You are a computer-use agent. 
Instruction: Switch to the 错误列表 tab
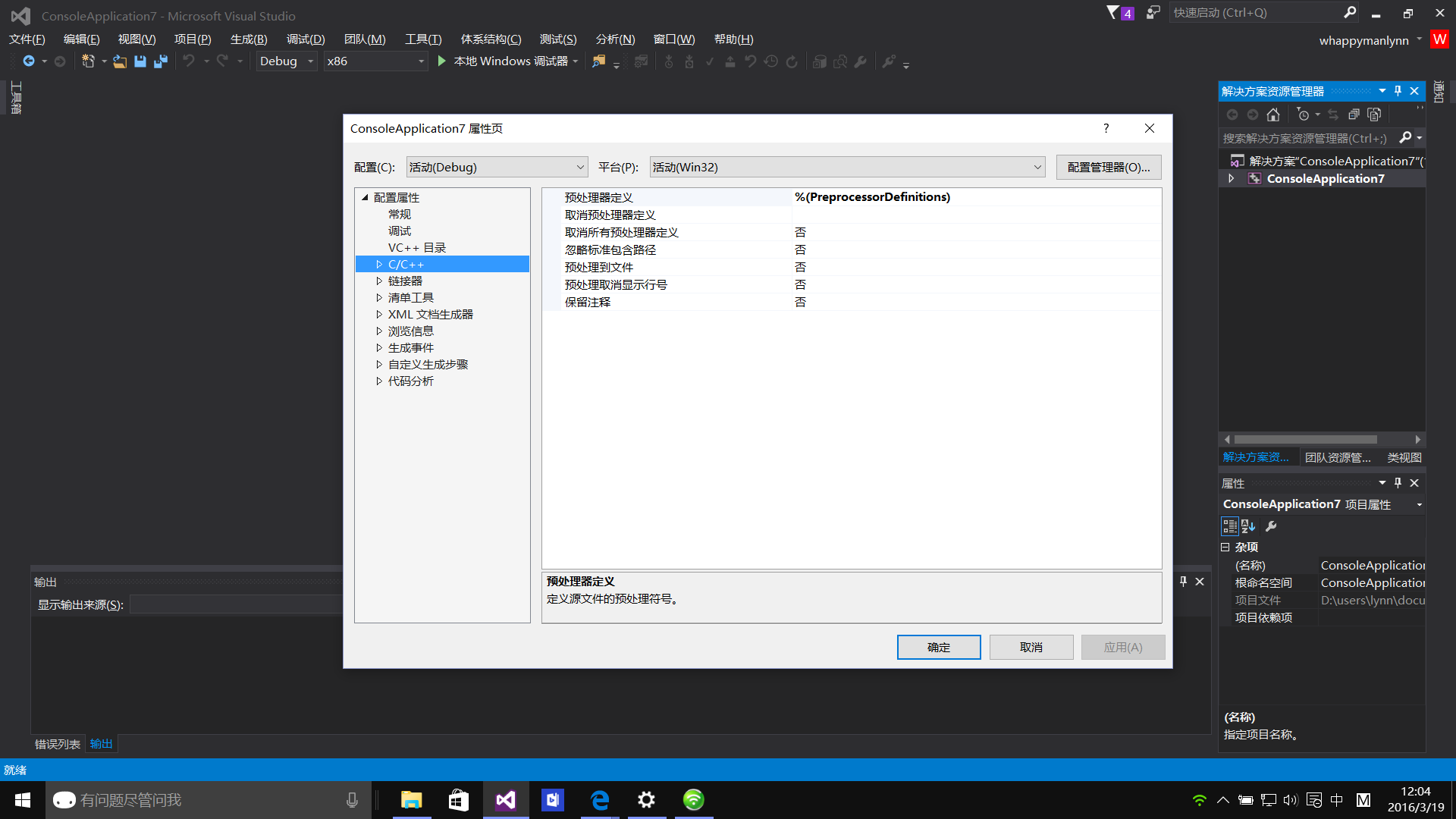click(x=58, y=744)
